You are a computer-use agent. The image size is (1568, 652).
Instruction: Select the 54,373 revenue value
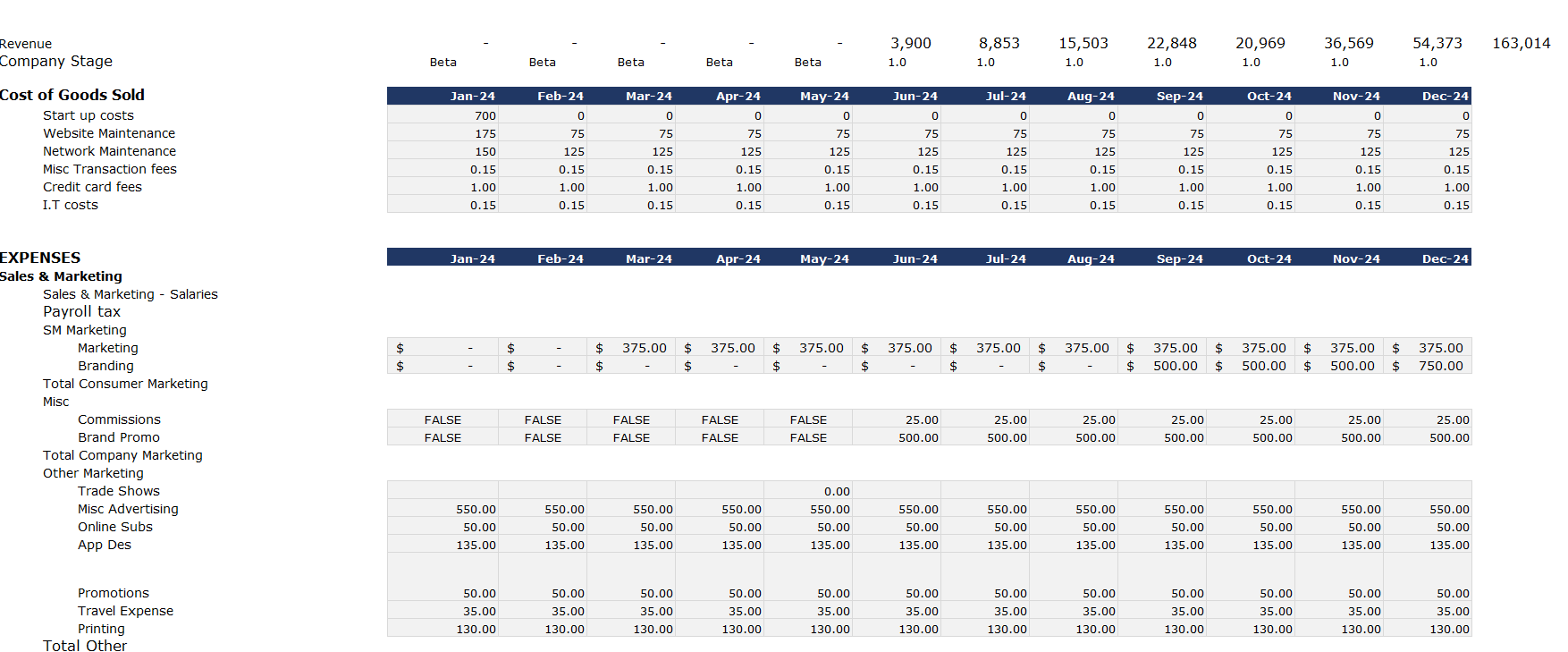point(1437,43)
